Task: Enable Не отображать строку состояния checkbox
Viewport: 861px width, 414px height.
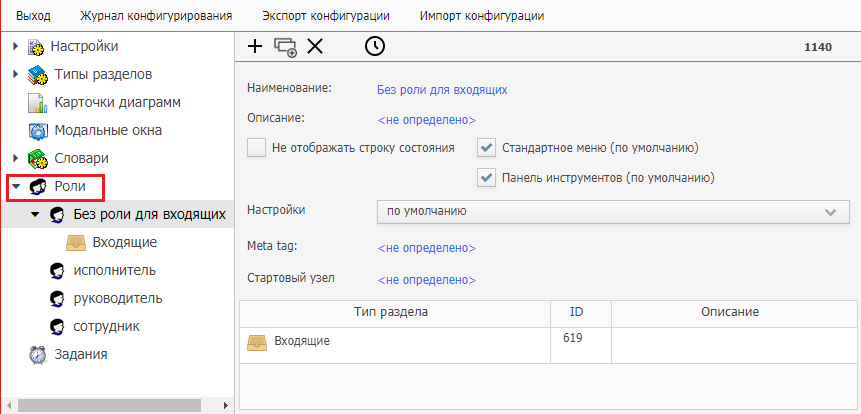Action: click(256, 148)
